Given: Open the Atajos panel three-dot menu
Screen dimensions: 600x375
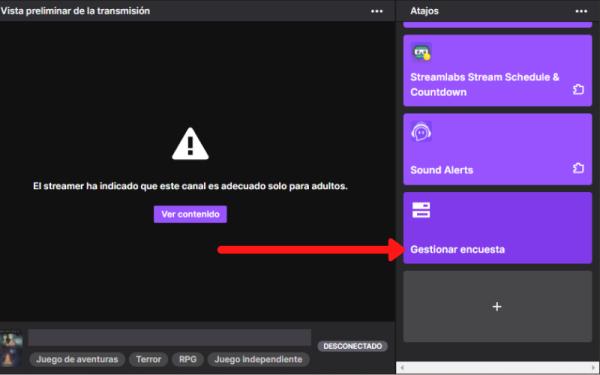Looking at the screenshot, I should pos(581,11).
